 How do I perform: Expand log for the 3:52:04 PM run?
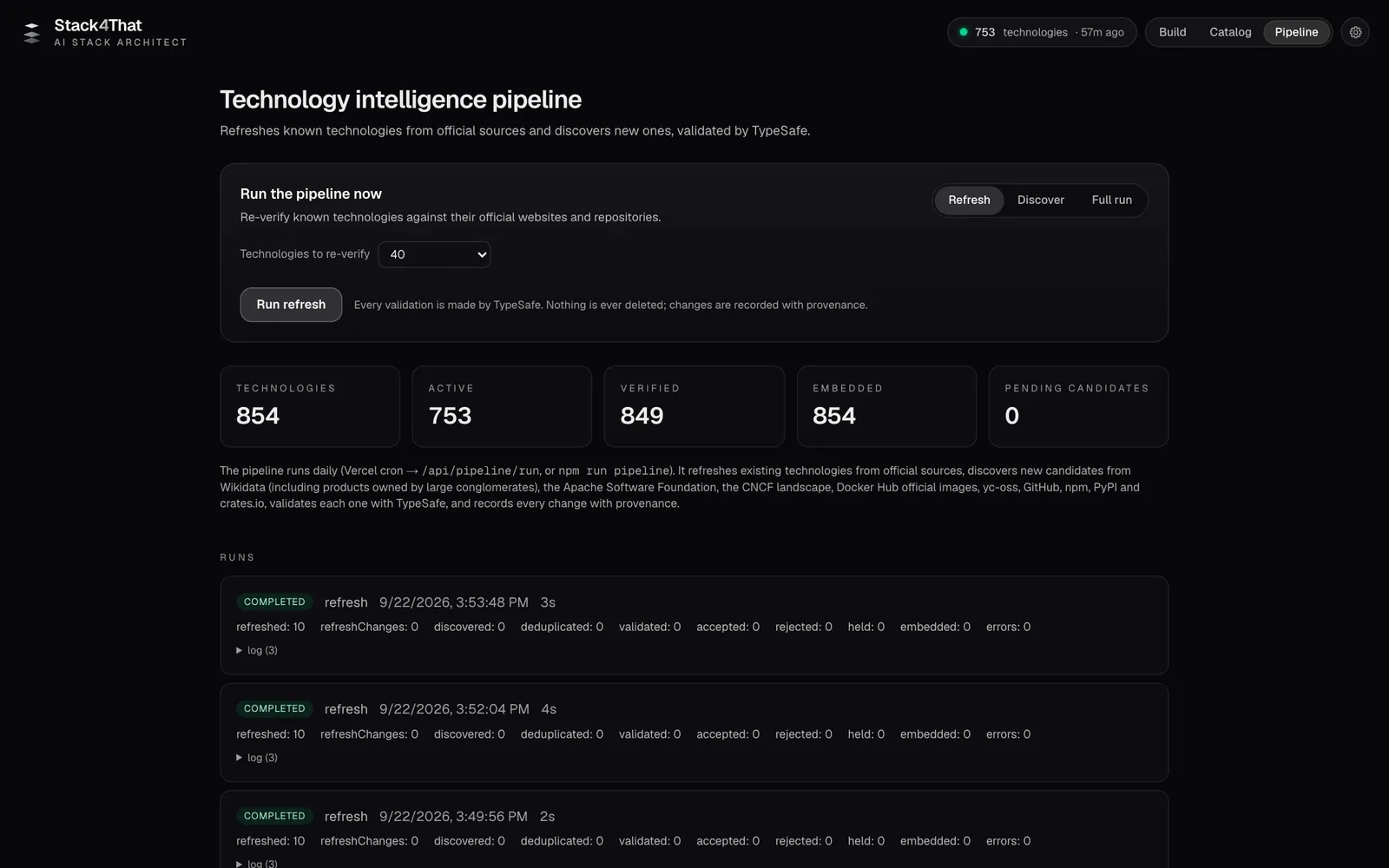[257, 758]
